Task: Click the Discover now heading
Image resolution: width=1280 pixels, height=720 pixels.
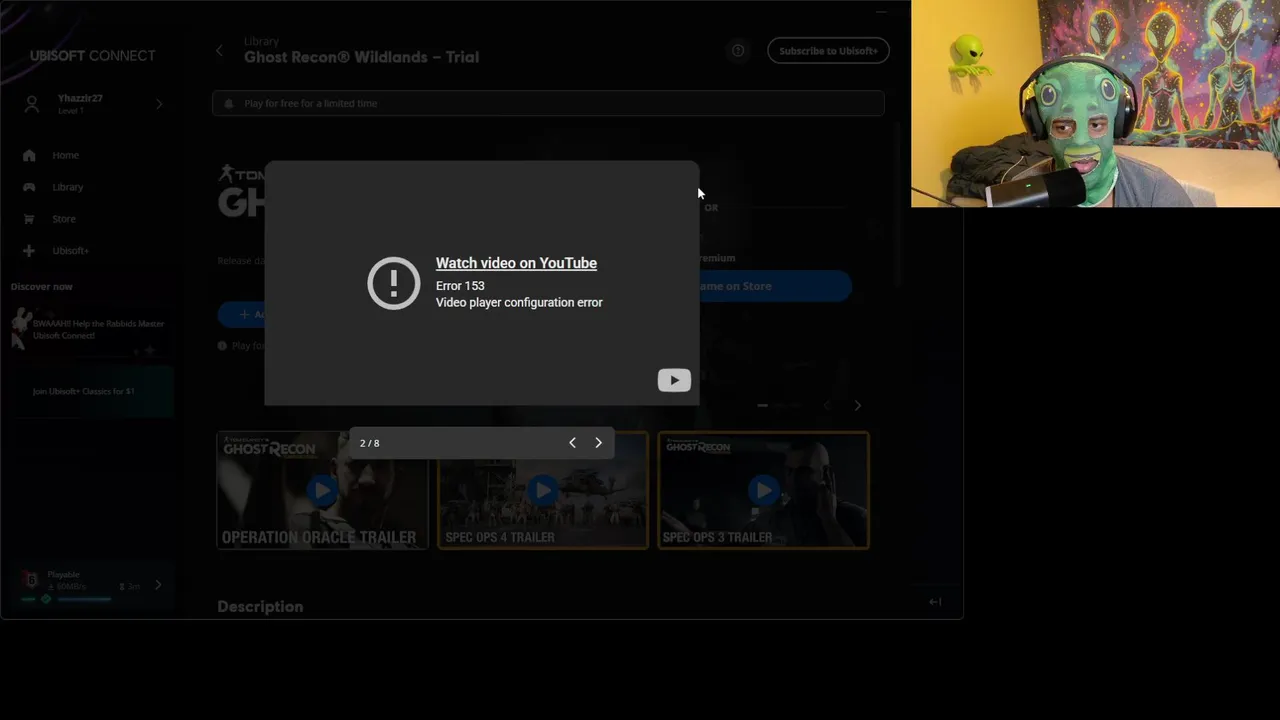Action: [42, 287]
